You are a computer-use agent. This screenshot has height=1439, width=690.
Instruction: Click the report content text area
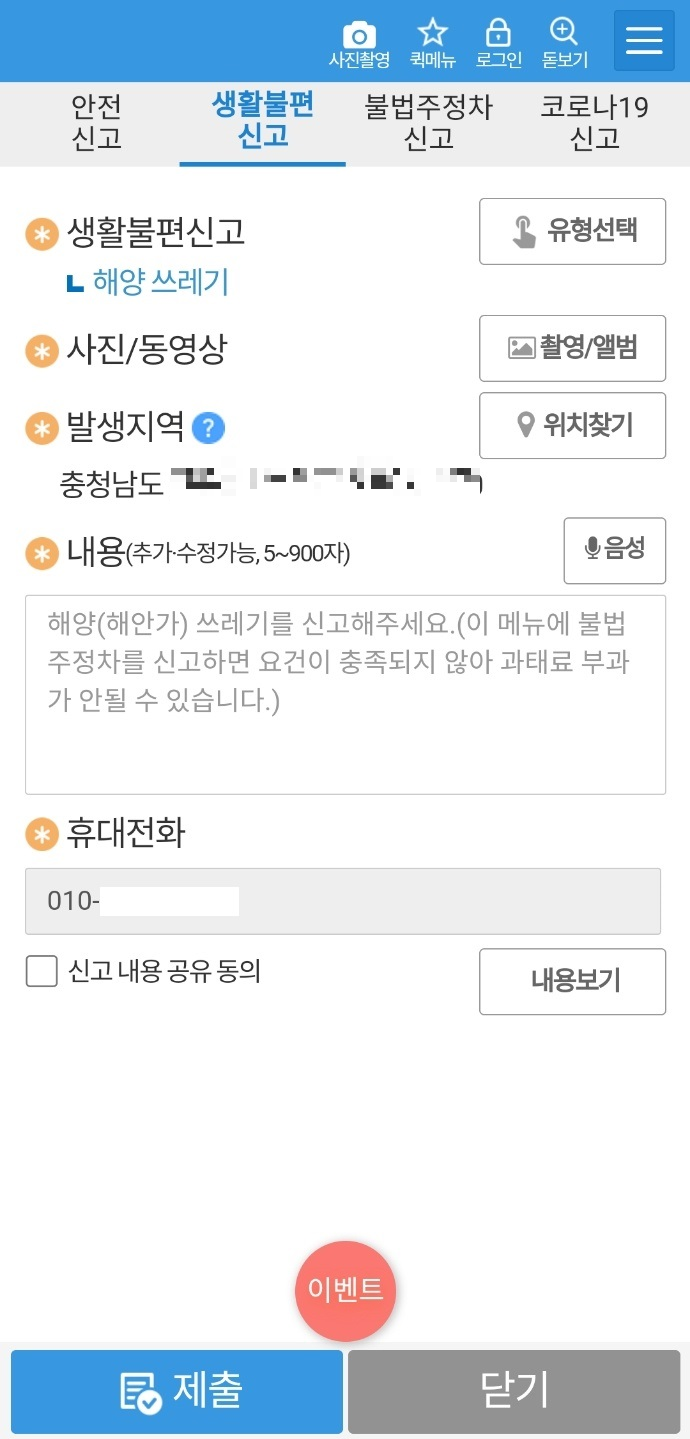coord(345,695)
